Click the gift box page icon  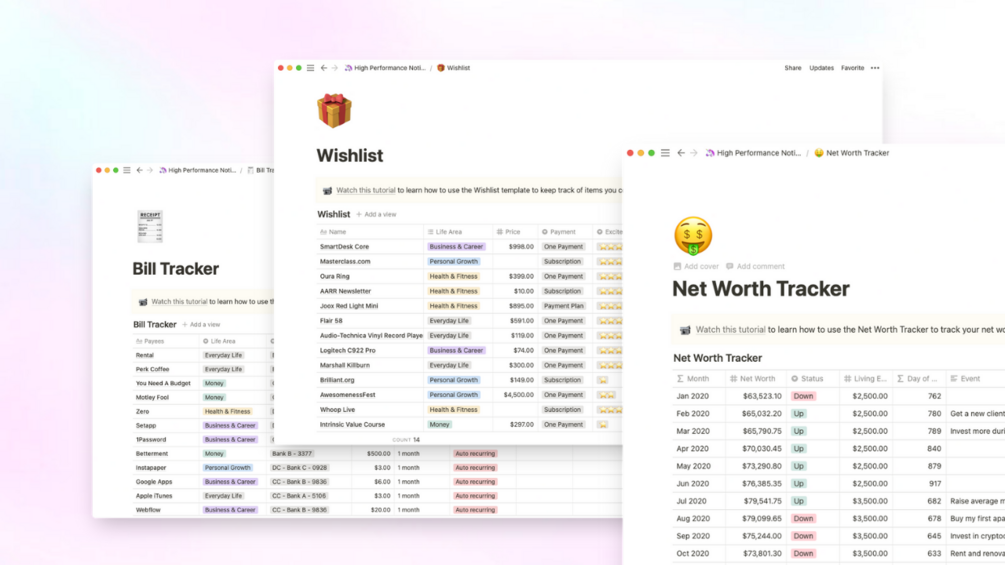334,110
